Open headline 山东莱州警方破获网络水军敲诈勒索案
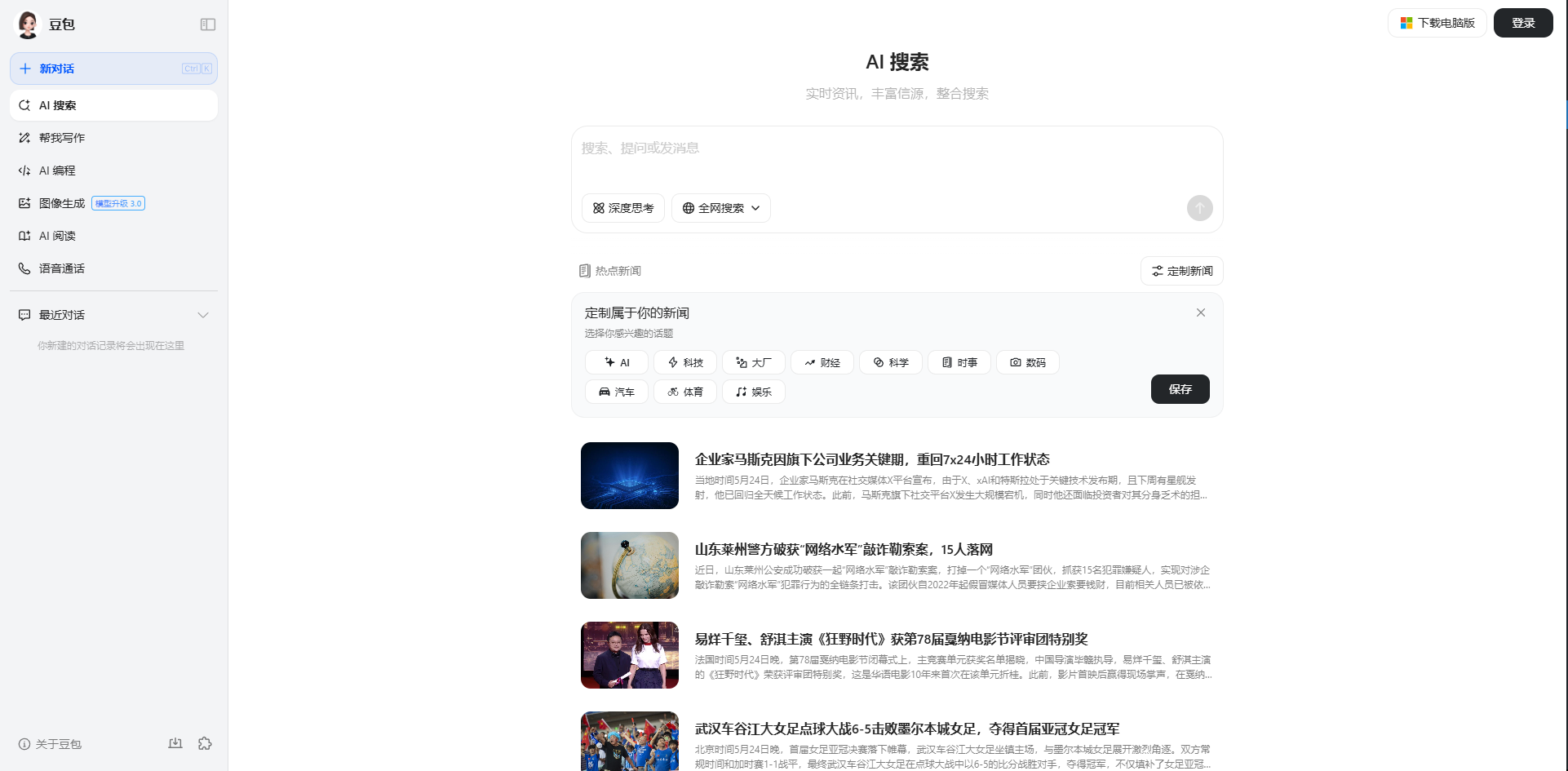This screenshot has width=1568, height=771. click(x=844, y=549)
